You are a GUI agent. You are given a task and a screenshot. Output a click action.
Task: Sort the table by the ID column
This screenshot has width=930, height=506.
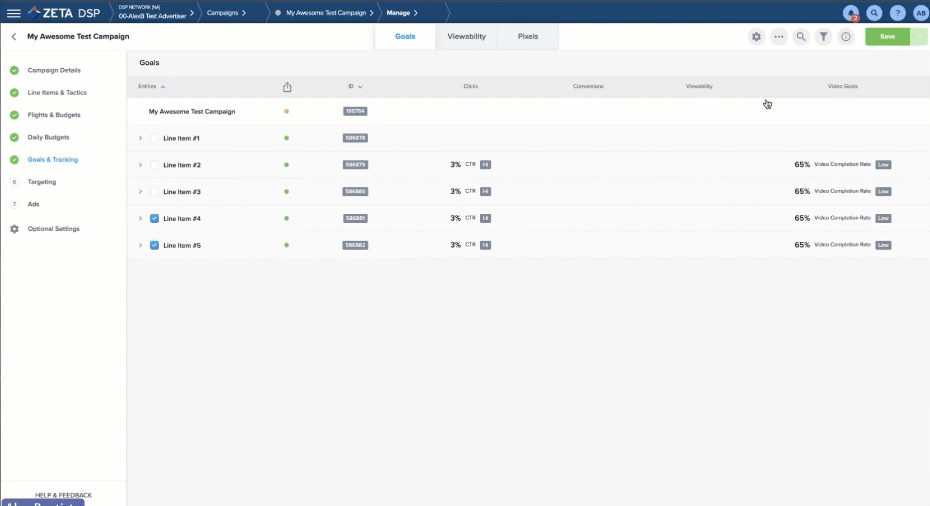(x=354, y=87)
